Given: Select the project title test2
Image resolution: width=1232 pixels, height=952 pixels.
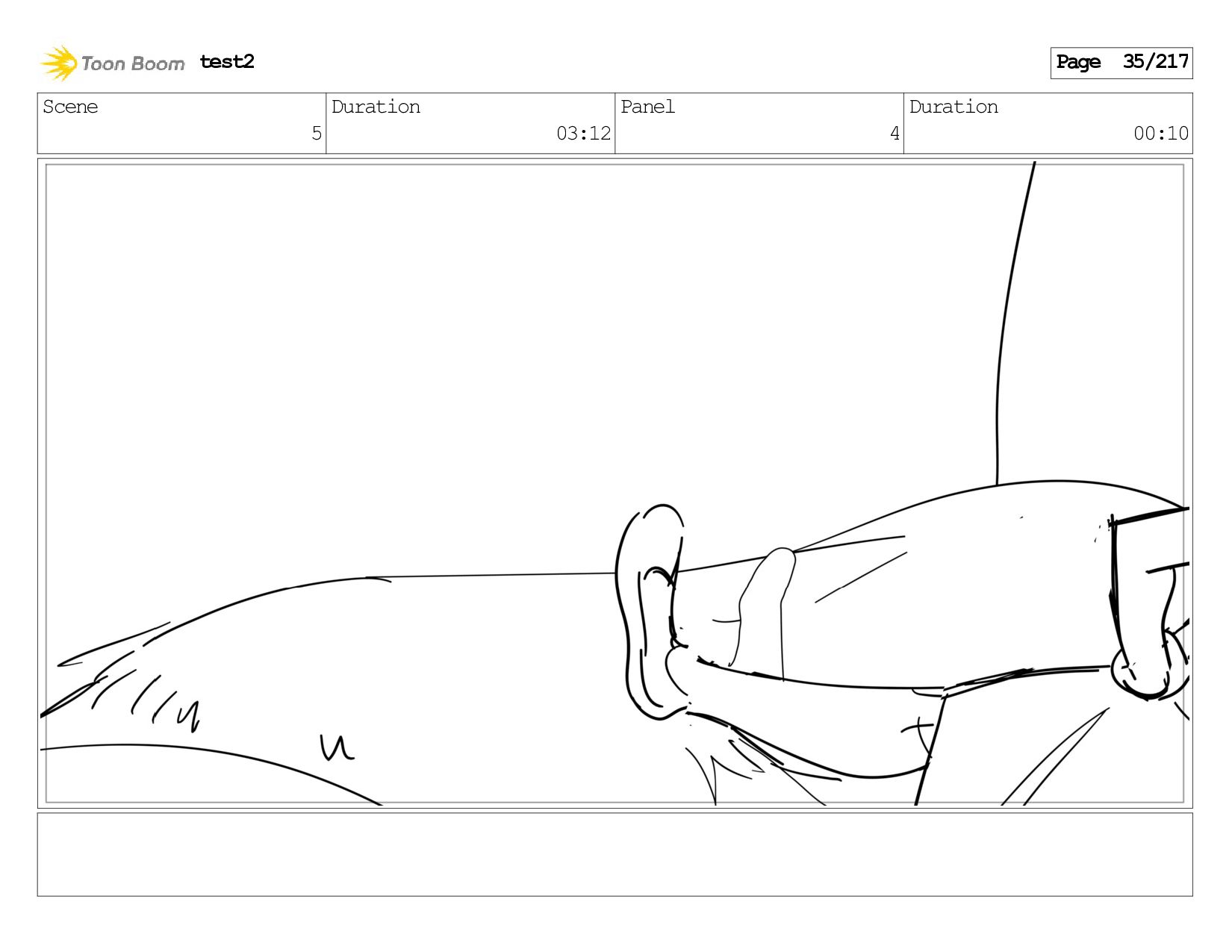Looking at the screenshot, I should tap(227, 62).
